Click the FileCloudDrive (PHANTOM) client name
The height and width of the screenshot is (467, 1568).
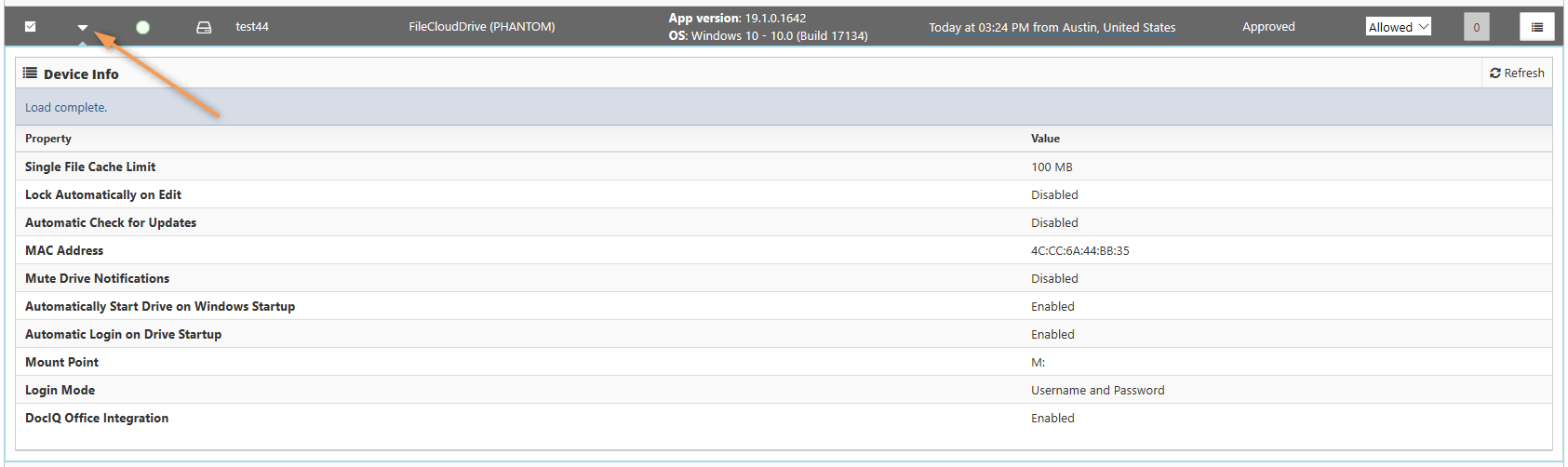[481, 27]
